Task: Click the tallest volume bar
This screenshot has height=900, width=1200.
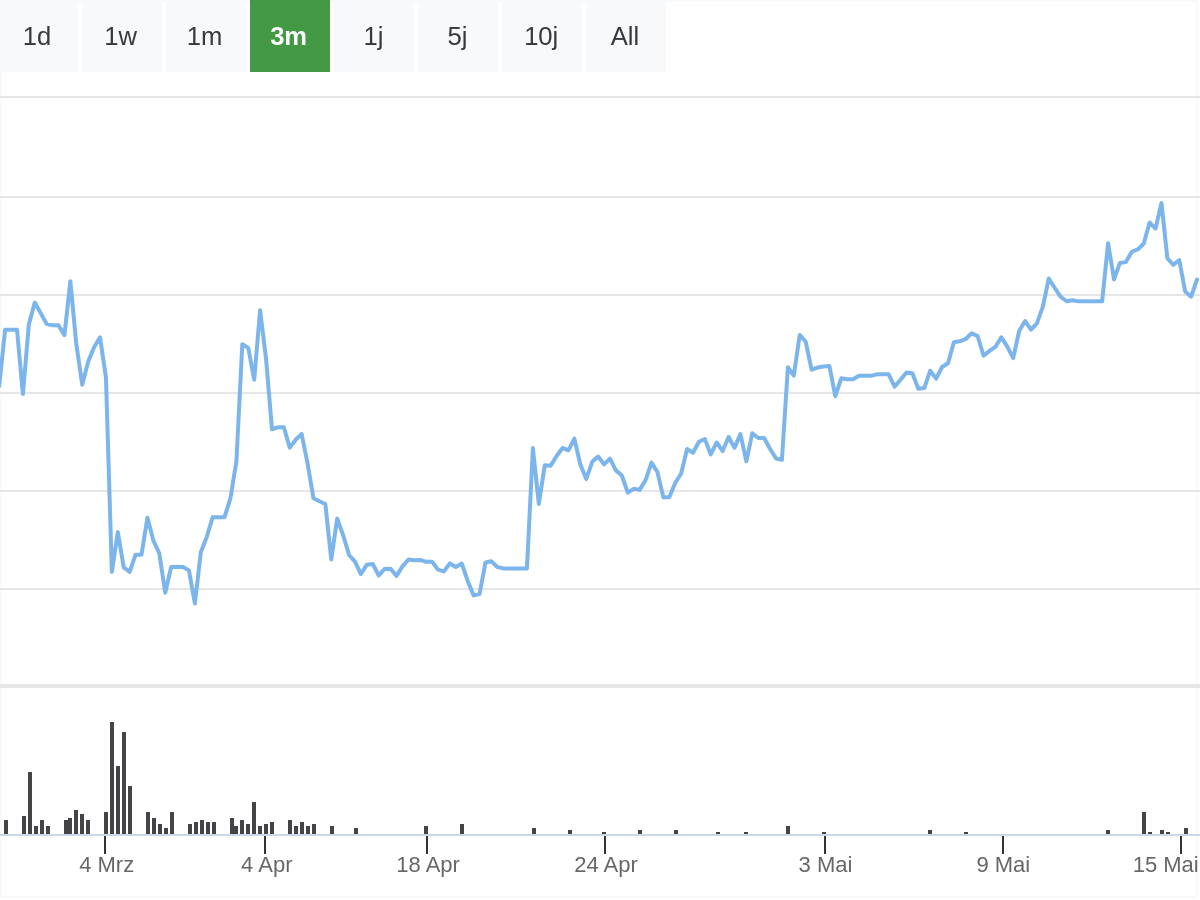Action: click(x=112, y=778)
